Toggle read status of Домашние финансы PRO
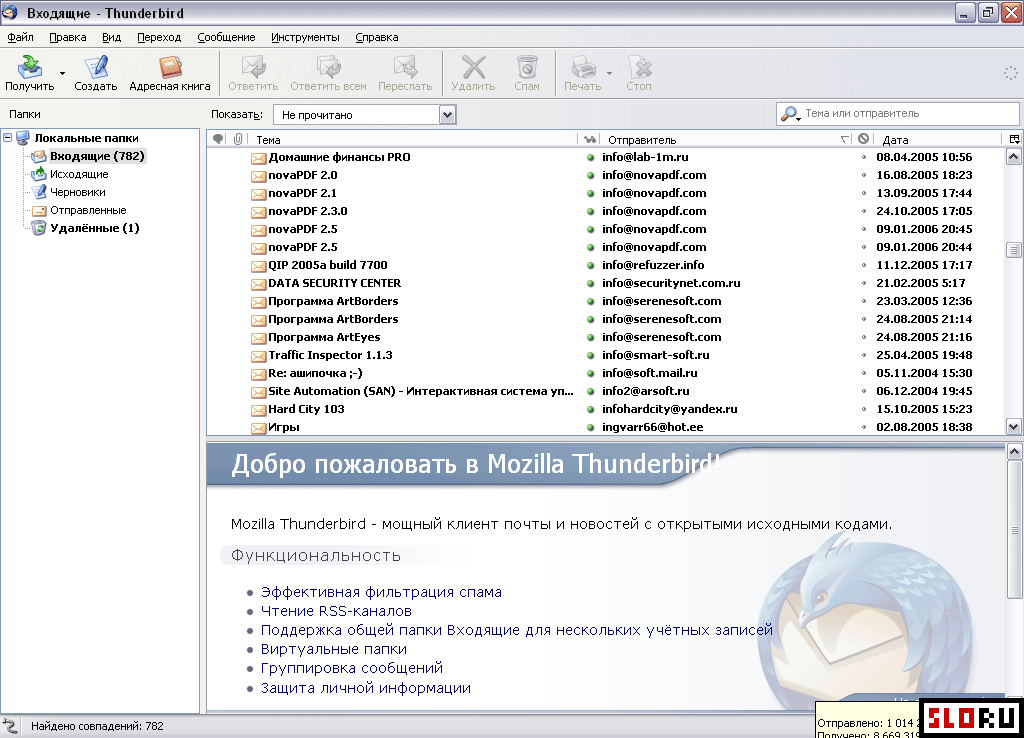This screenshot has height=738, width=1024. point(590,157)
